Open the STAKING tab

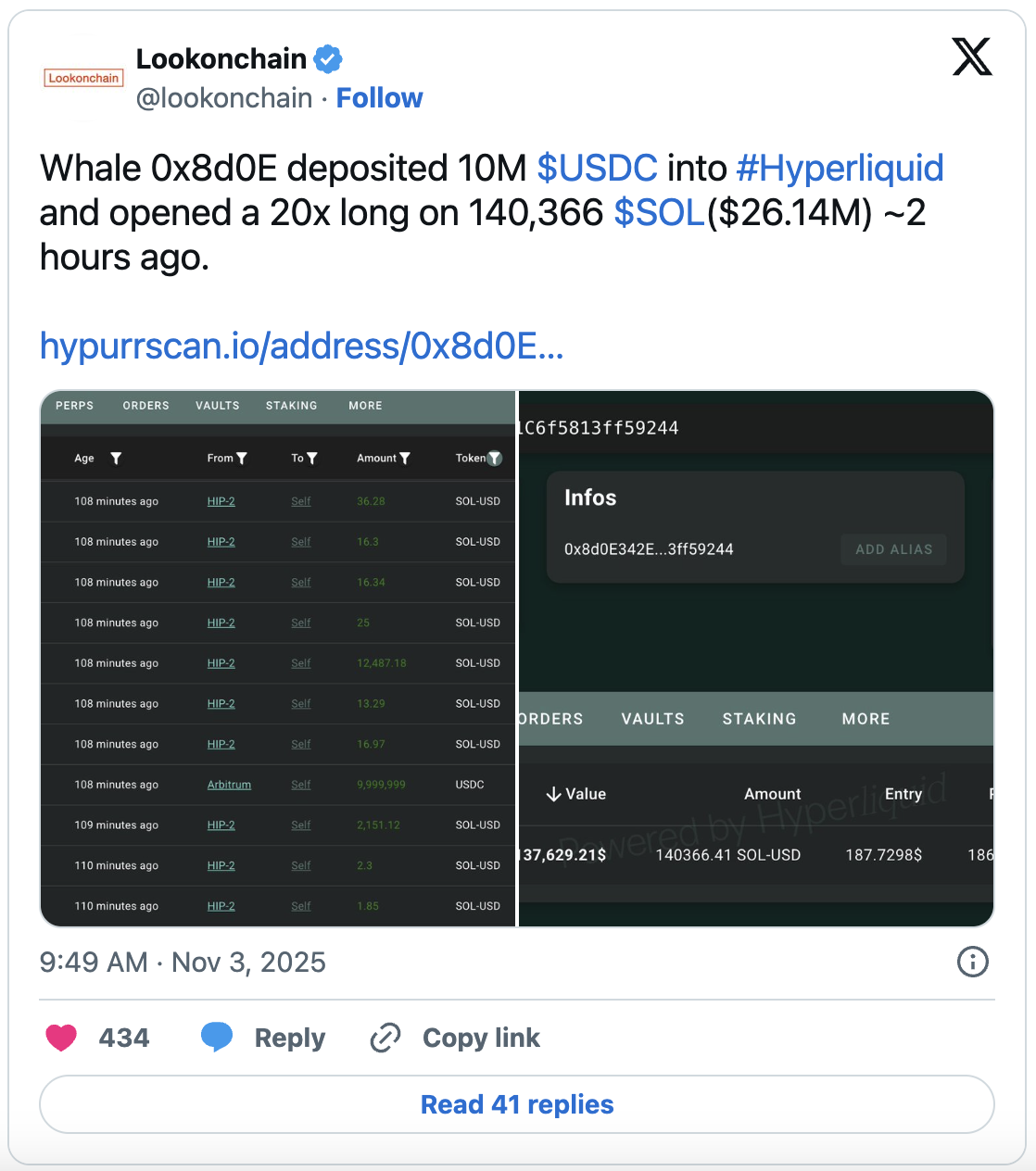(x=291, y=406)
